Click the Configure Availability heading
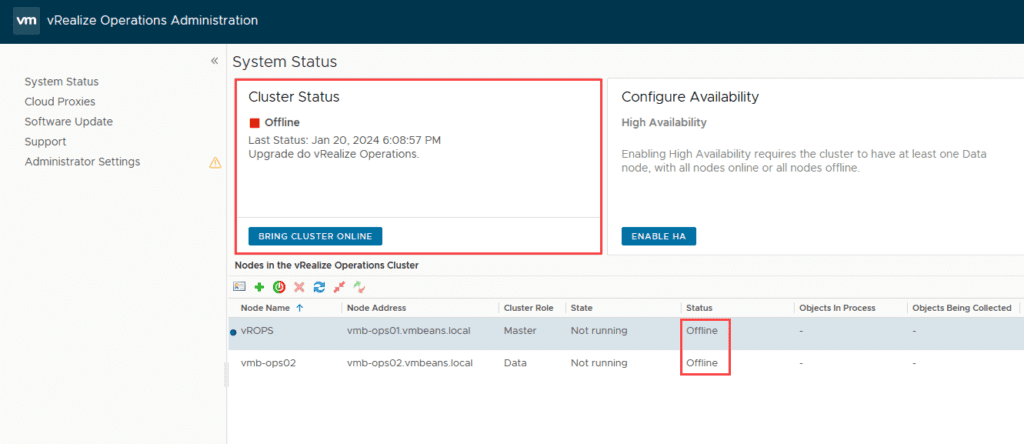The height and width of the screenshot is (444, 1024). [690, 97]
